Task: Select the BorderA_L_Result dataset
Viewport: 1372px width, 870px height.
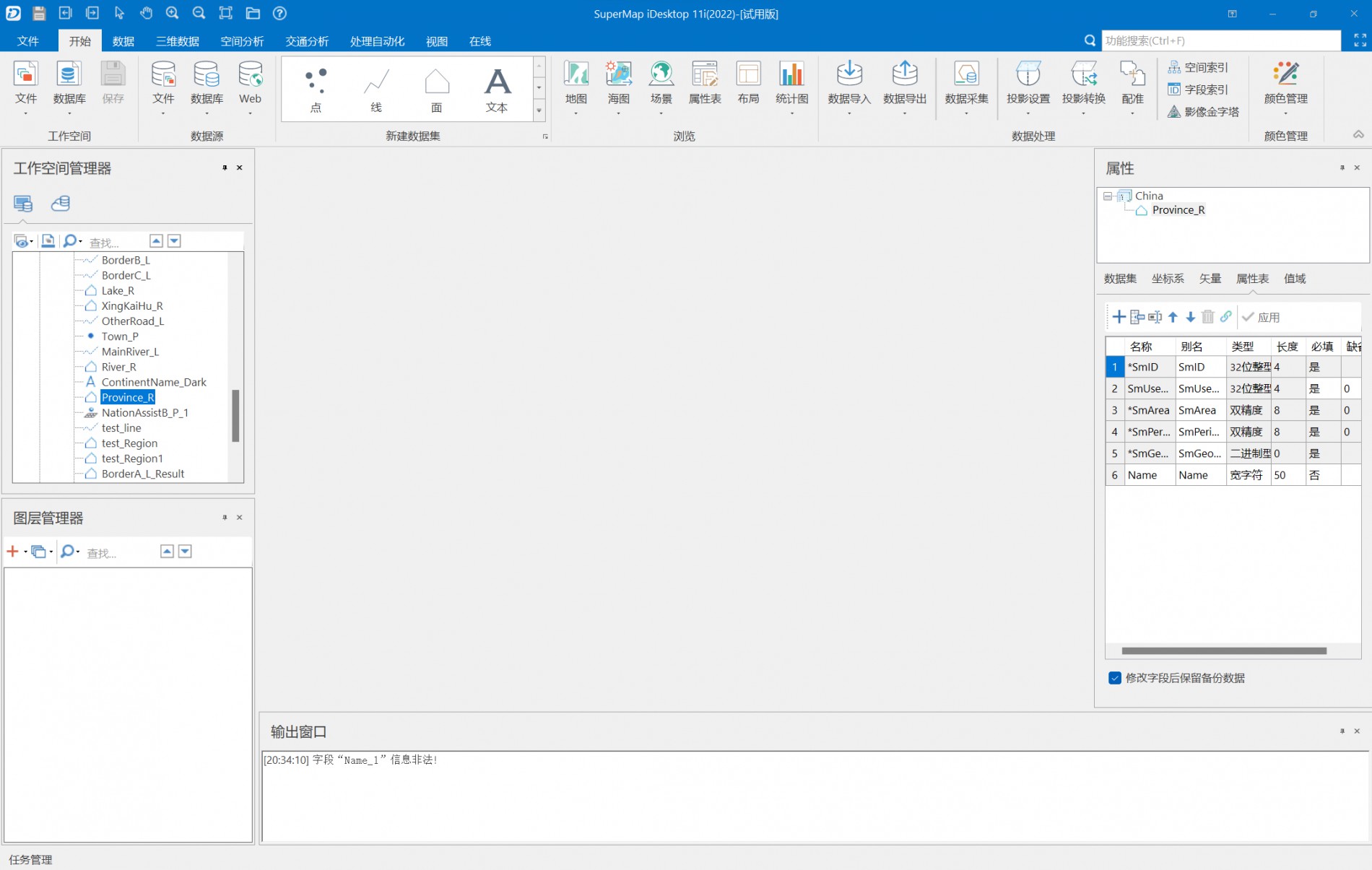Action: pos(143,474)
